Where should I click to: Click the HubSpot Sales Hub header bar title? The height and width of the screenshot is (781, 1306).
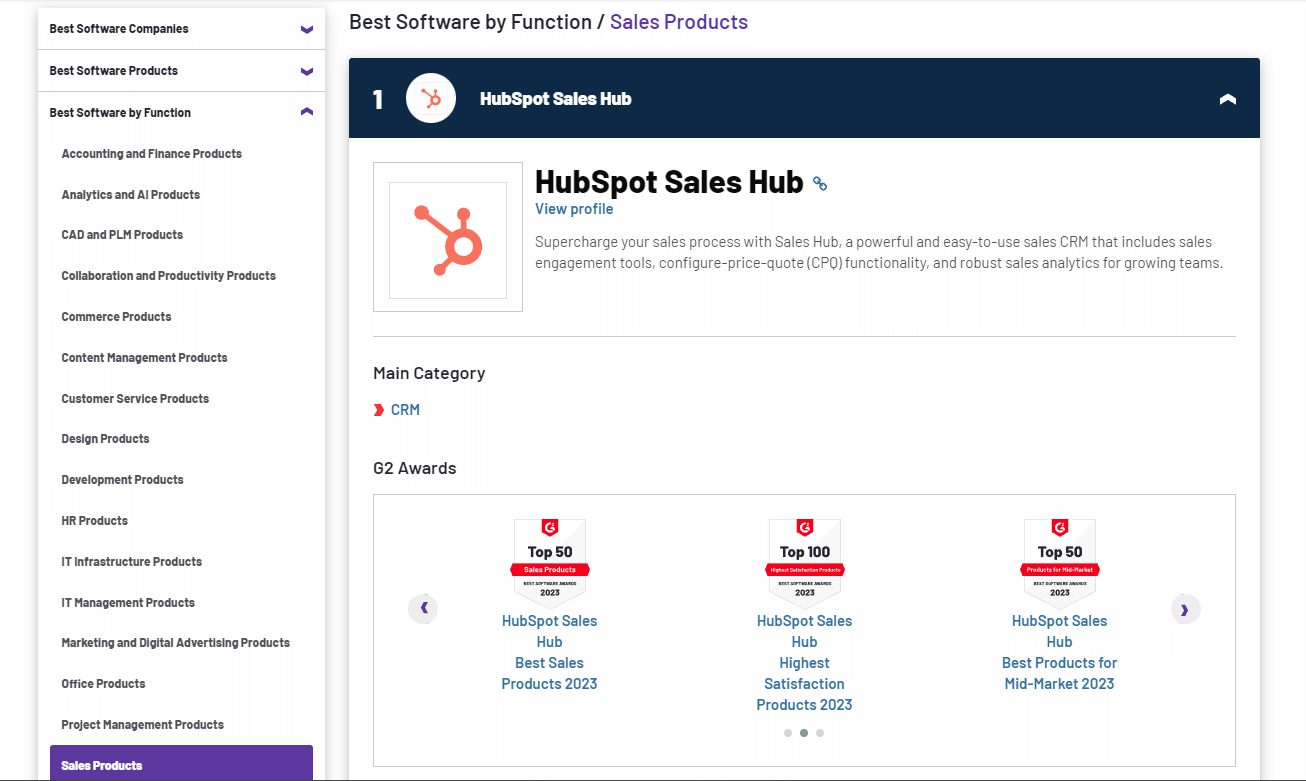click(556, 99)
